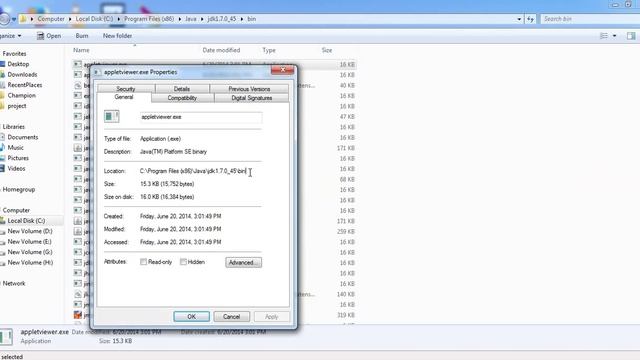This screenshot has height=360, width=640.
Task: Open the Champion folder in Favorites
Action: (x=21, y=96)
